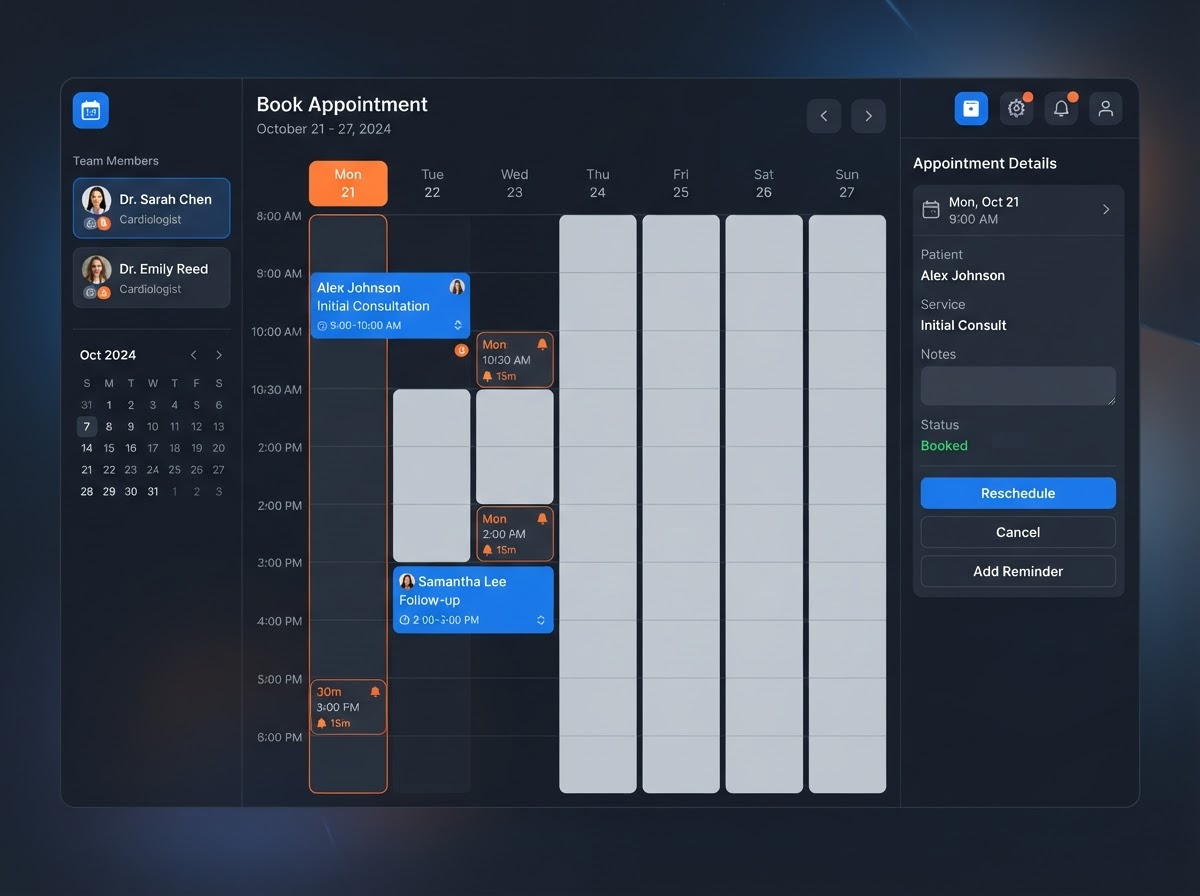The height and width of the screenshot is (896, 1200).
Task: Click into the Notes text field
Action: [1018, 386]
